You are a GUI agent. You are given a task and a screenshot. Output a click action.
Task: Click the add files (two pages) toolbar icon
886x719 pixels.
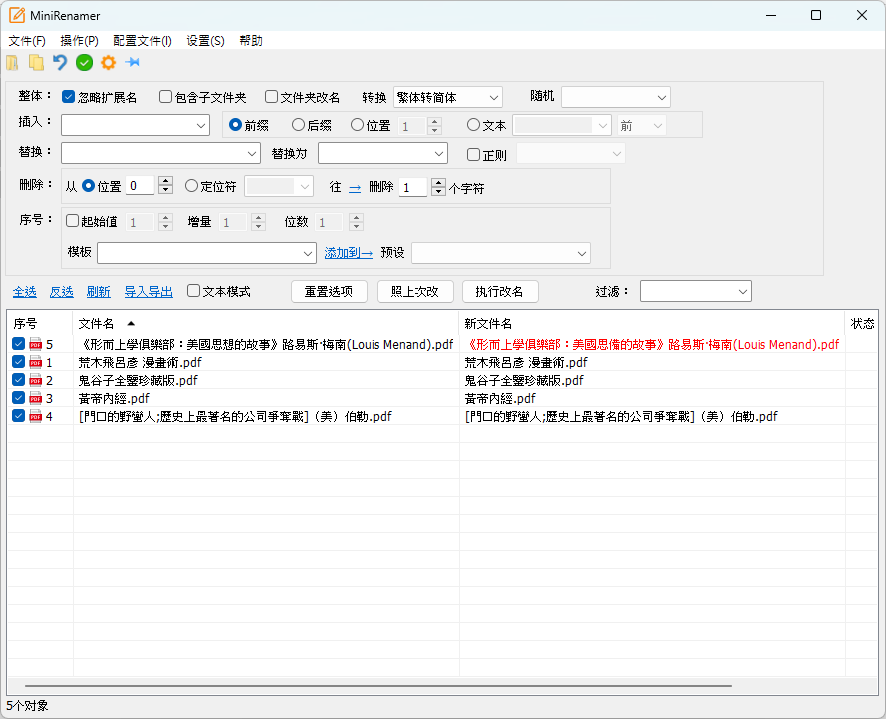click(x=36, y=63)
